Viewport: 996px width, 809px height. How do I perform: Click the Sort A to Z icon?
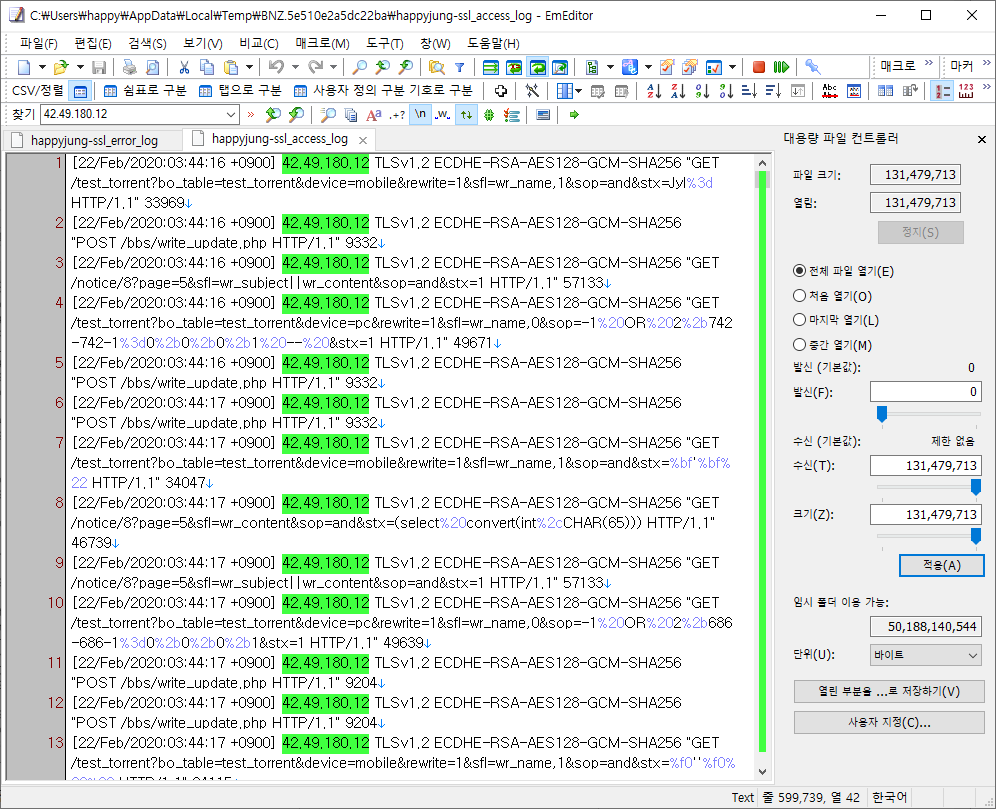pyautogui.click(x=654, y=91)
